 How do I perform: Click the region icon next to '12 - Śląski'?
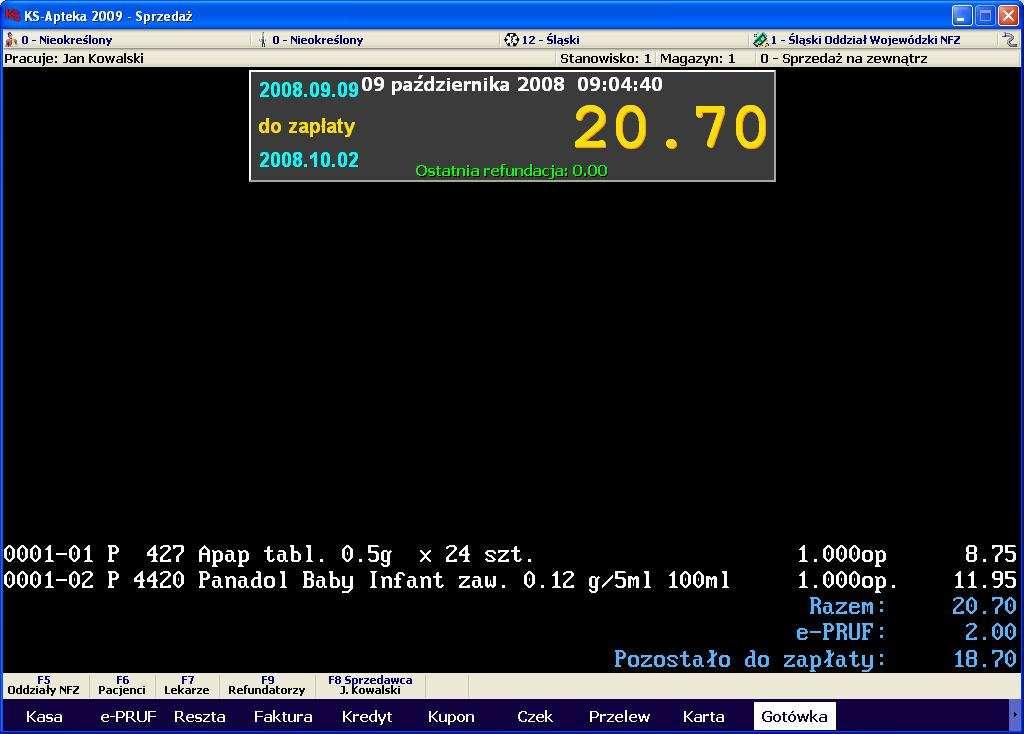[x=511, y=40]
